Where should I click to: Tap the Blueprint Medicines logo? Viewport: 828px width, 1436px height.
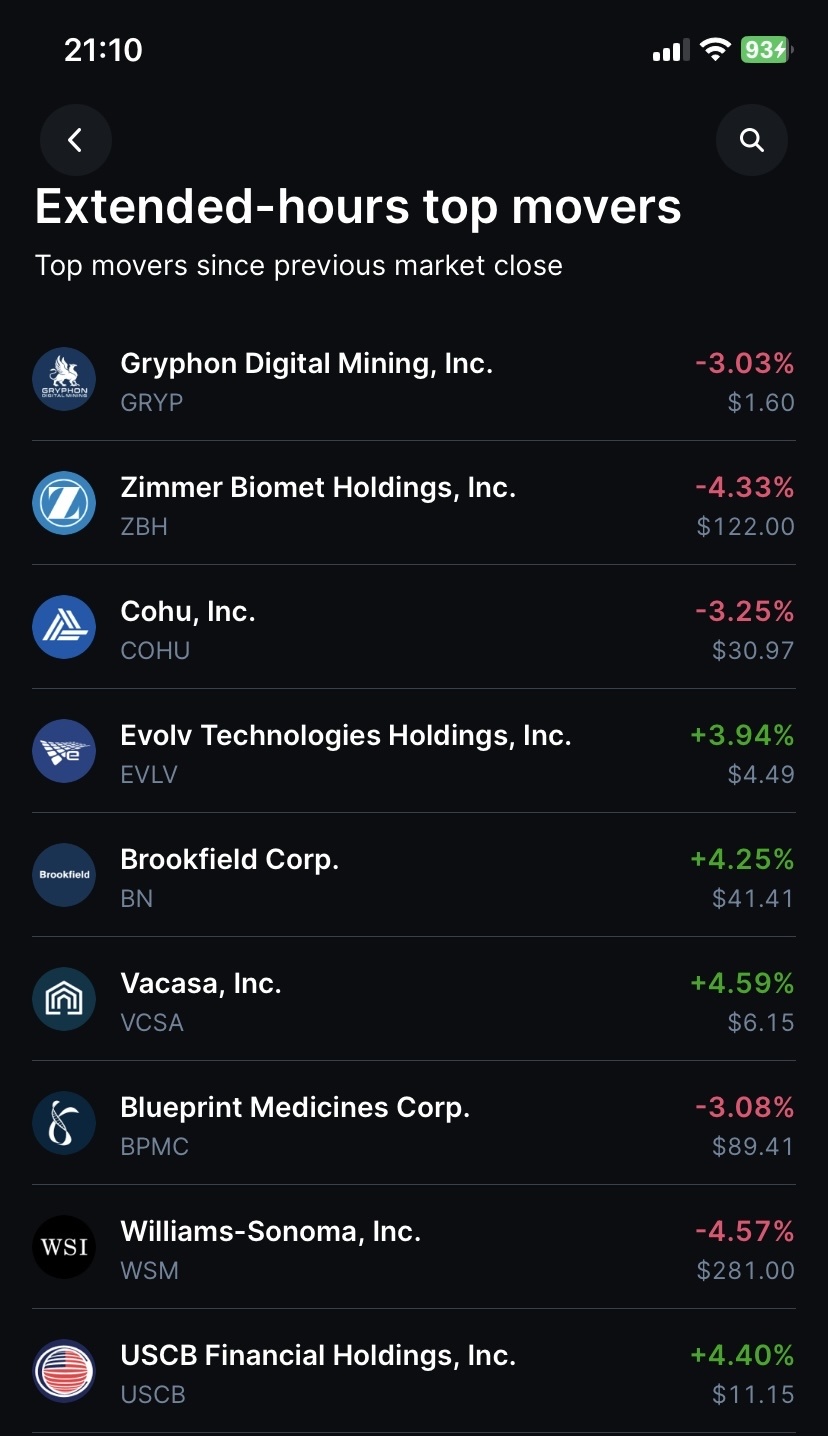[x=64, y=1123]
